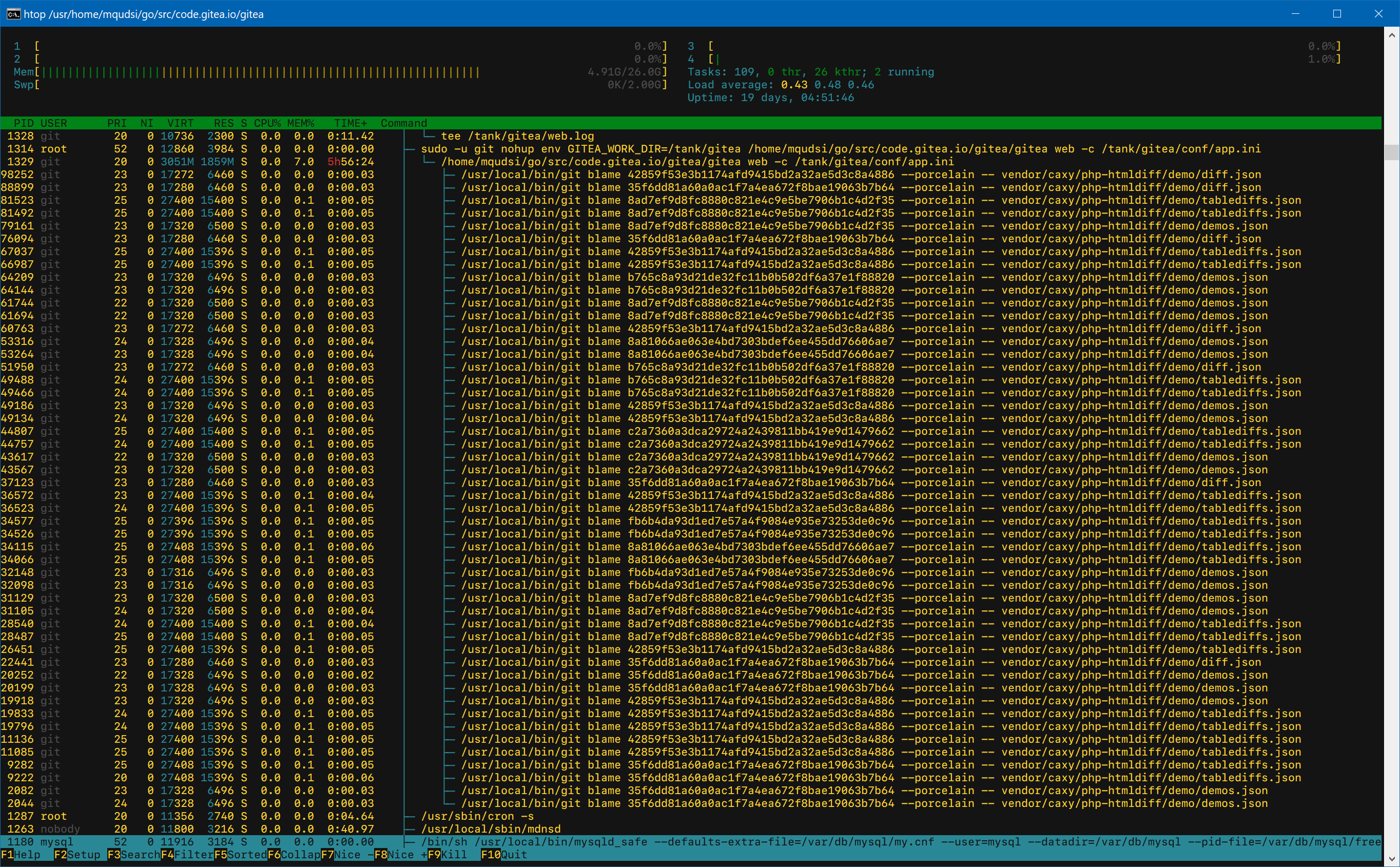Screen dimensions: 1400x867
Task: Sort by the MEM% column header
Action: tap(300, 123)
